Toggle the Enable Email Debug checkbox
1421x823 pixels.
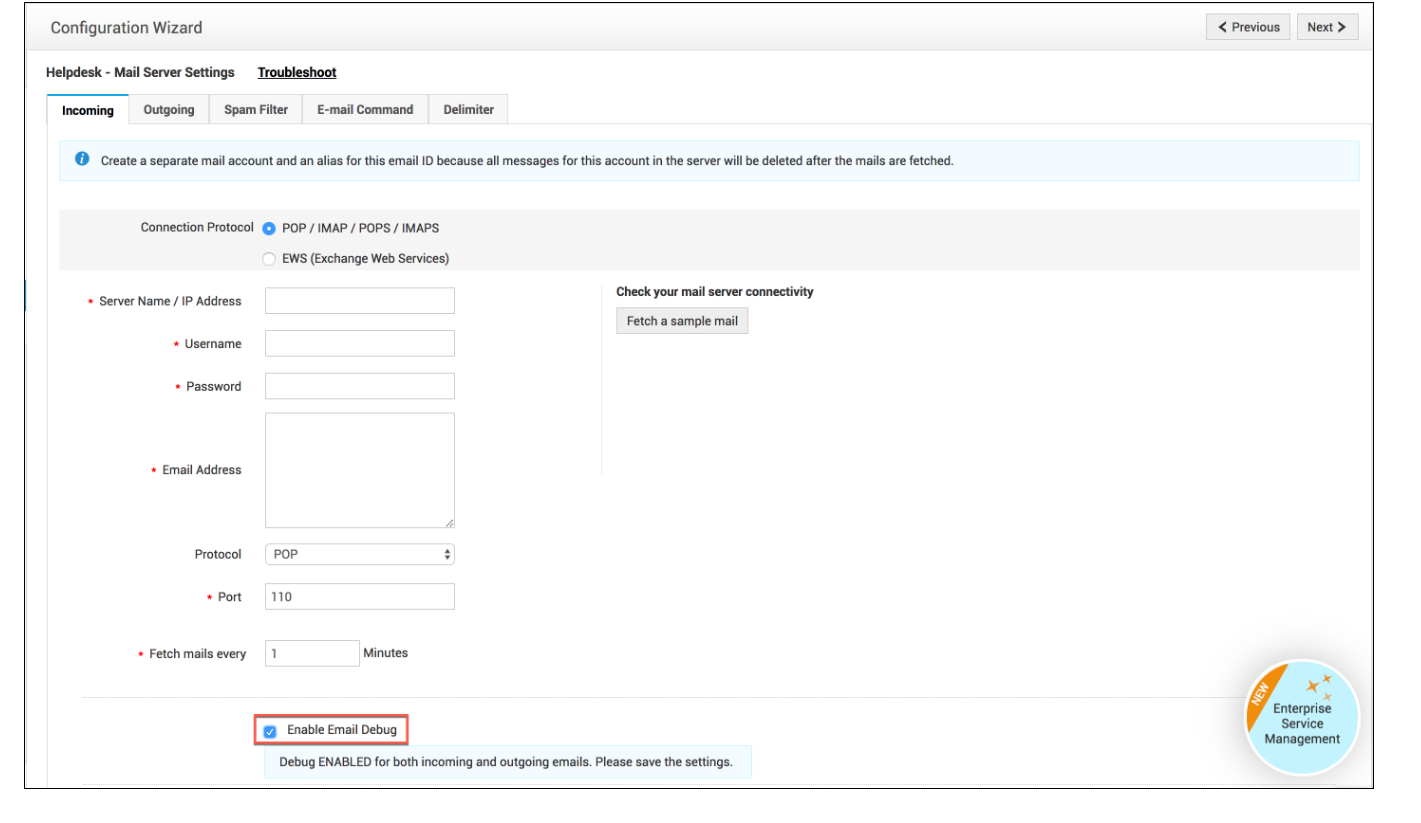point(270,731)
